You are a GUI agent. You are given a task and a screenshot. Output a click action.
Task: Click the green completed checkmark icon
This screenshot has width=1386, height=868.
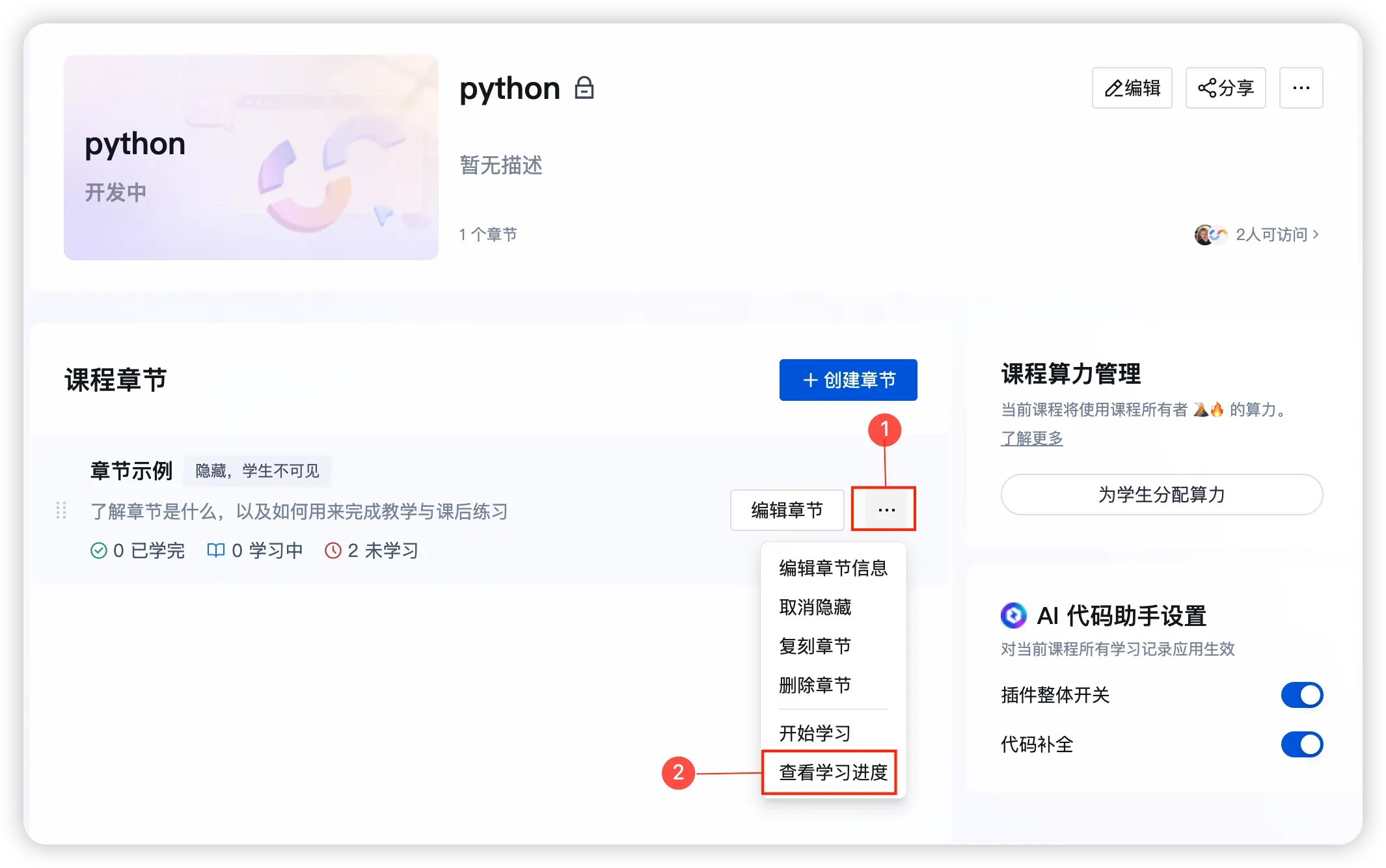pyautogui.click(x=99, y=550)
